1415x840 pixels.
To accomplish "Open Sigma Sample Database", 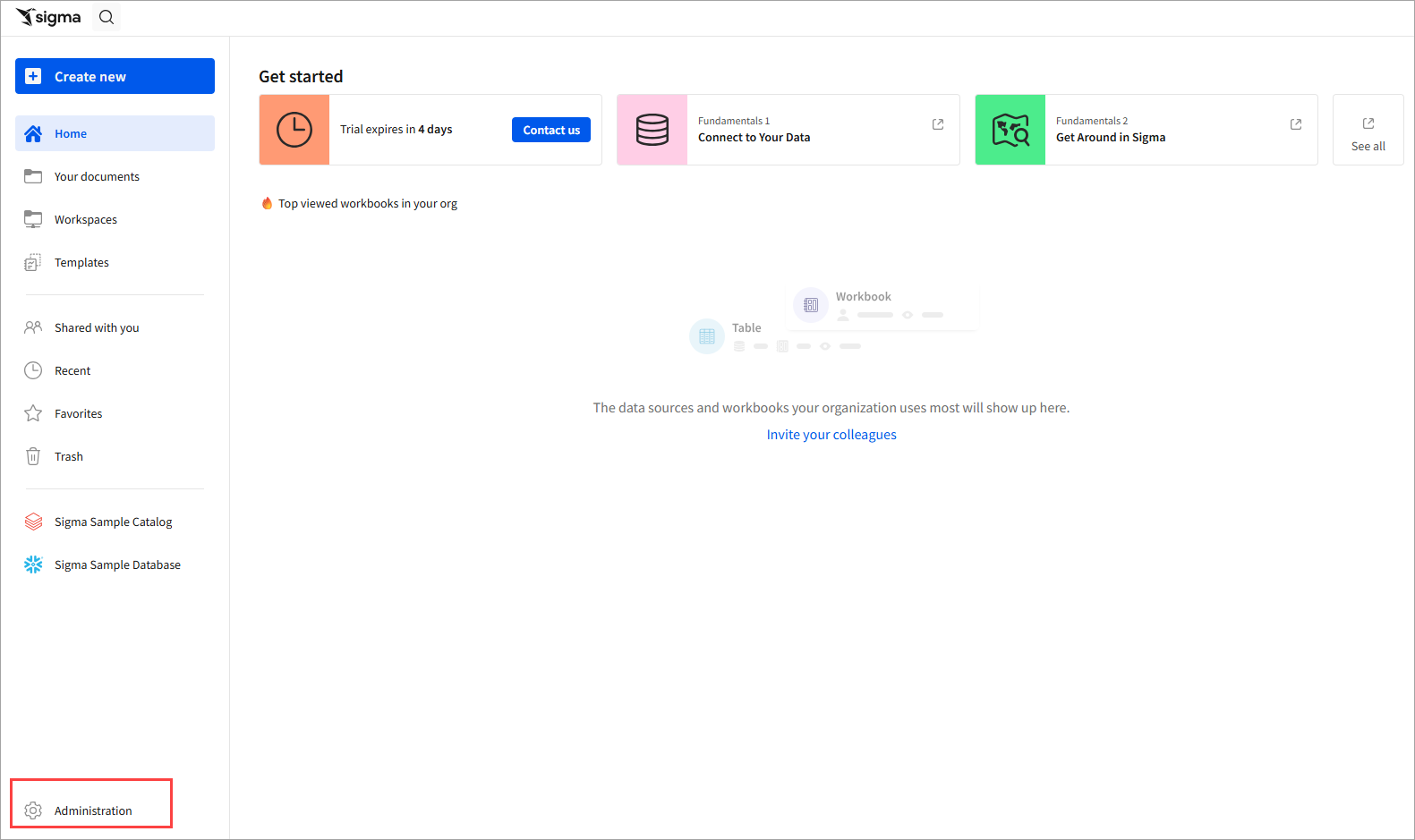I will 115,564.
